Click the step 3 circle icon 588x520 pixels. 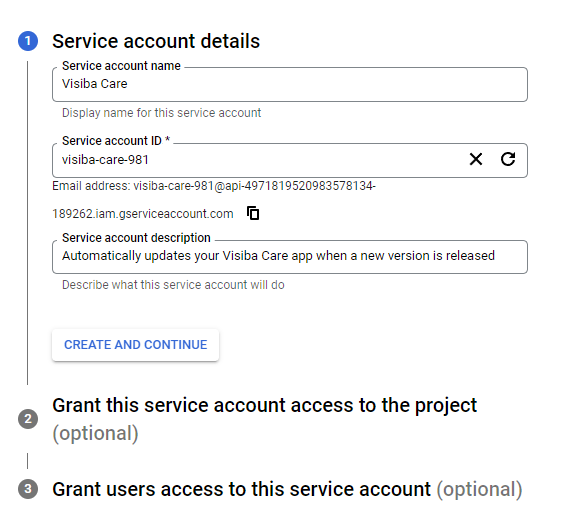click(28, 489)
